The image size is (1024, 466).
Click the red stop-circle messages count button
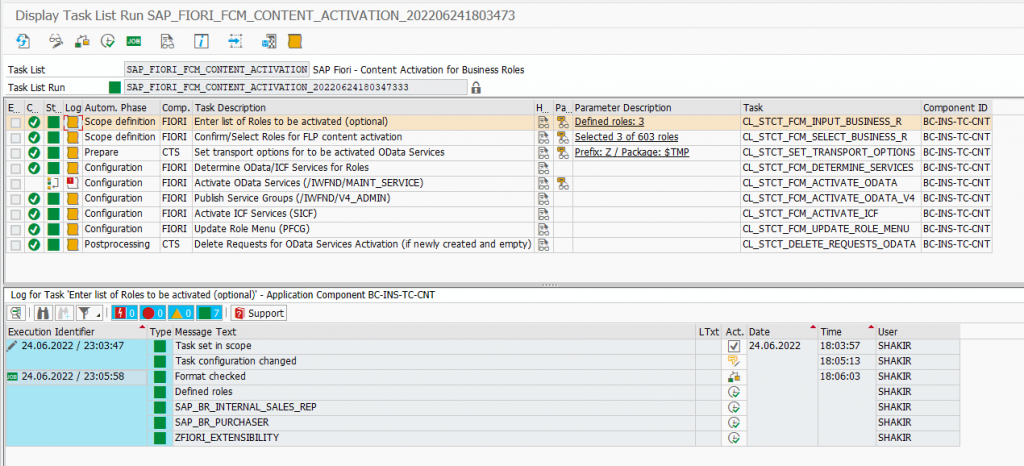pyautogui.click(x=152, y=313)
